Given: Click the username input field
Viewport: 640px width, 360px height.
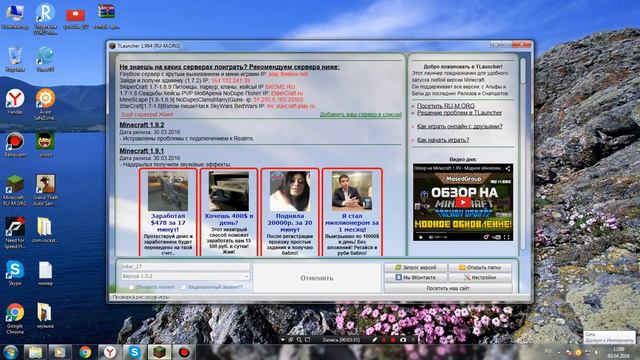Looking at the screenshot, I should click(x=185, y=266).
